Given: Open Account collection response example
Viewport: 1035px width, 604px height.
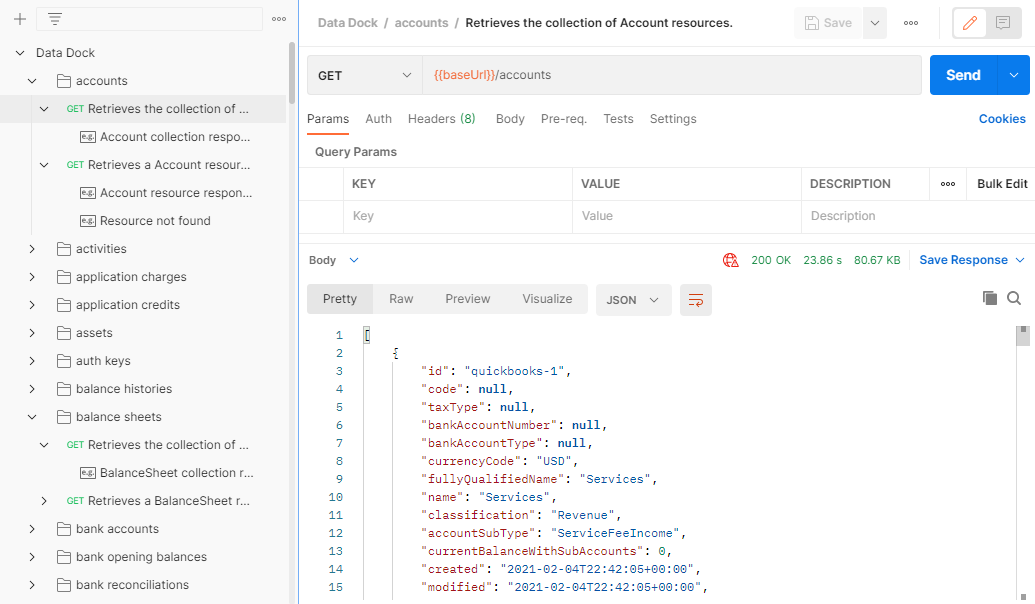Looking at the screenshot, I should (165, 137).
